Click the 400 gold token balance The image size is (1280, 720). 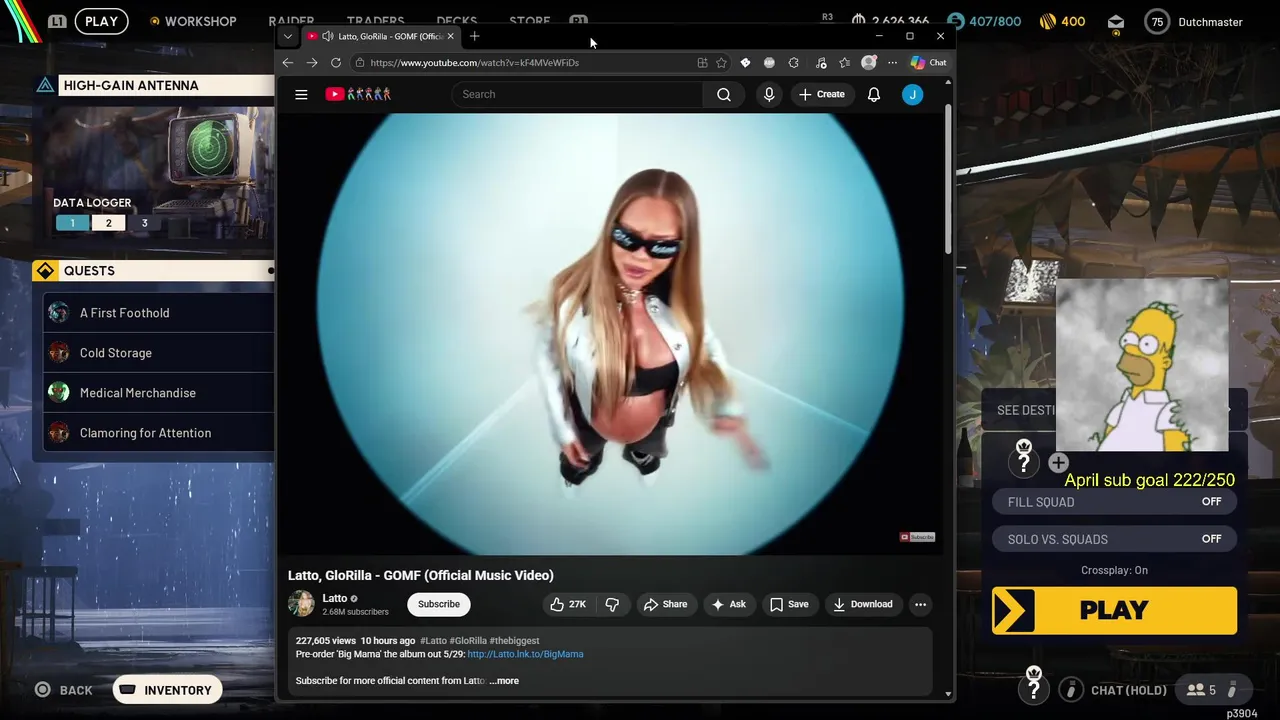tap(1062, 21)
